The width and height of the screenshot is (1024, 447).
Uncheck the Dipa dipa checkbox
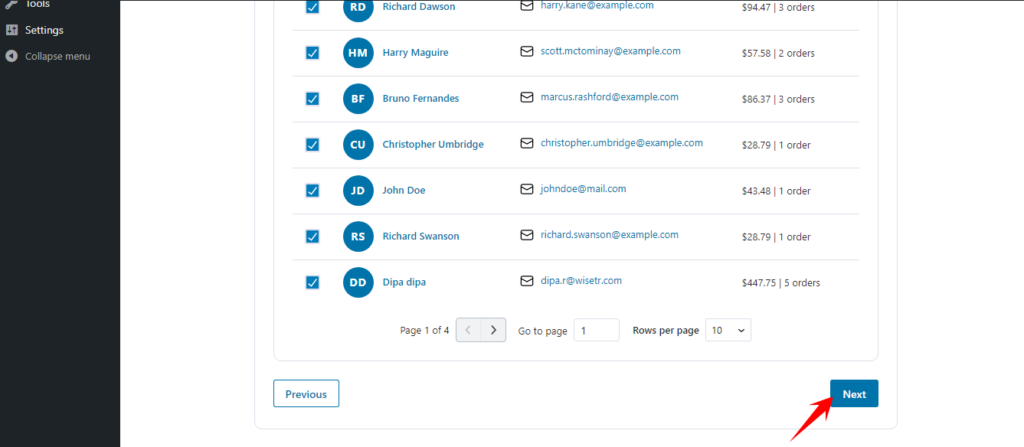click(x=312, y=282)
